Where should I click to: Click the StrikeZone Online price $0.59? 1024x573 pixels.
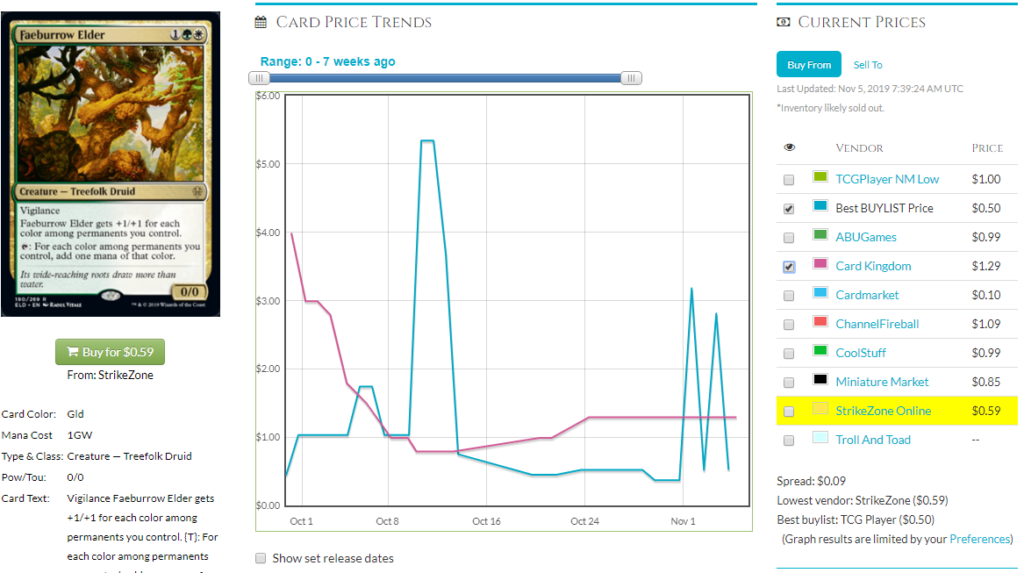[x=985, y=410]
